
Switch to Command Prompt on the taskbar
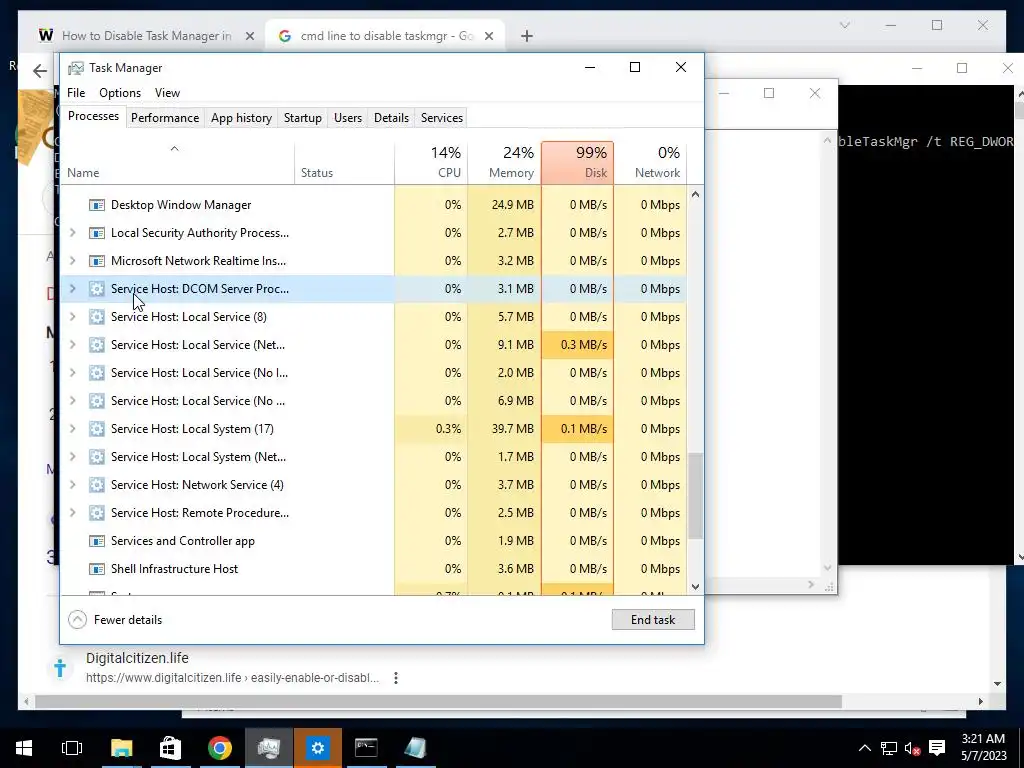tap(366, 748)
